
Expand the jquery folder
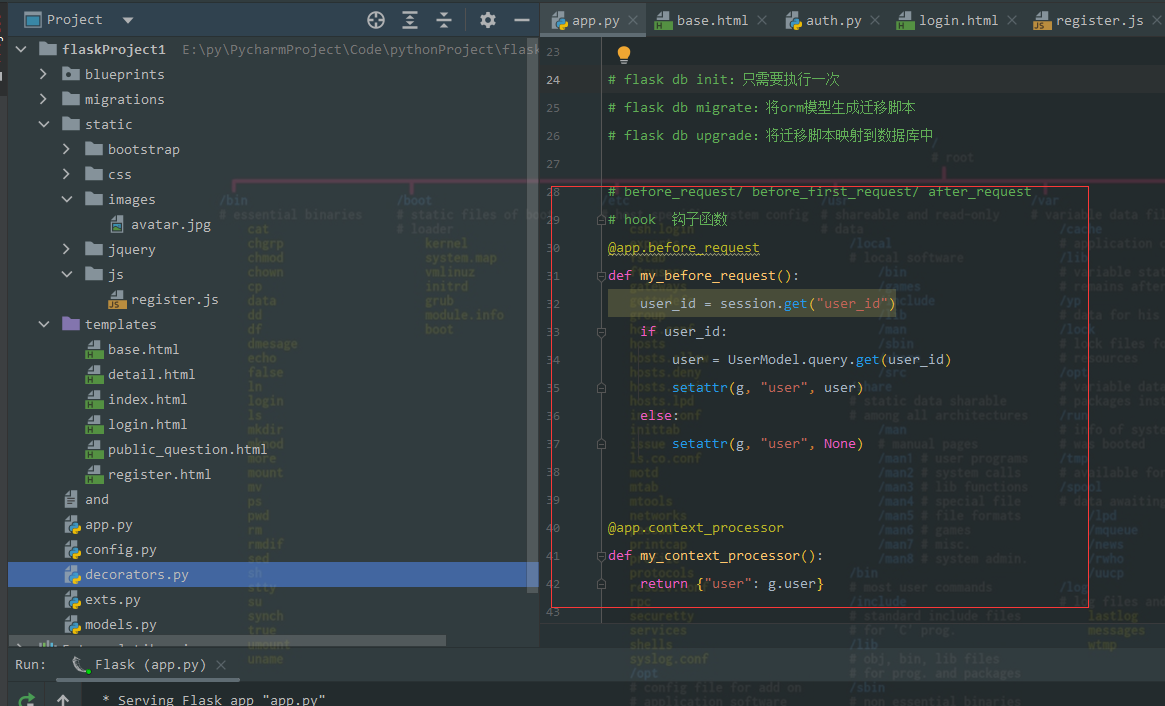[66, 249]
